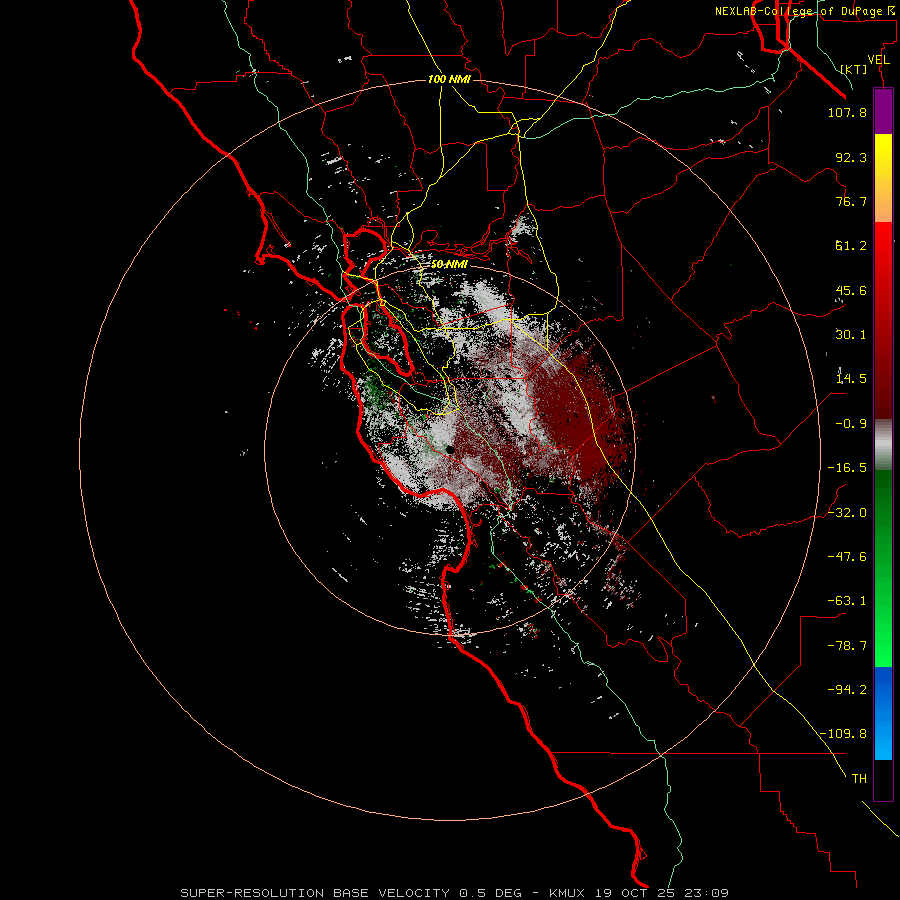Click the gray near-zero band of the color bar
Image resolution: width=900 pixels, height=900 pixels.
click(883, 444)
